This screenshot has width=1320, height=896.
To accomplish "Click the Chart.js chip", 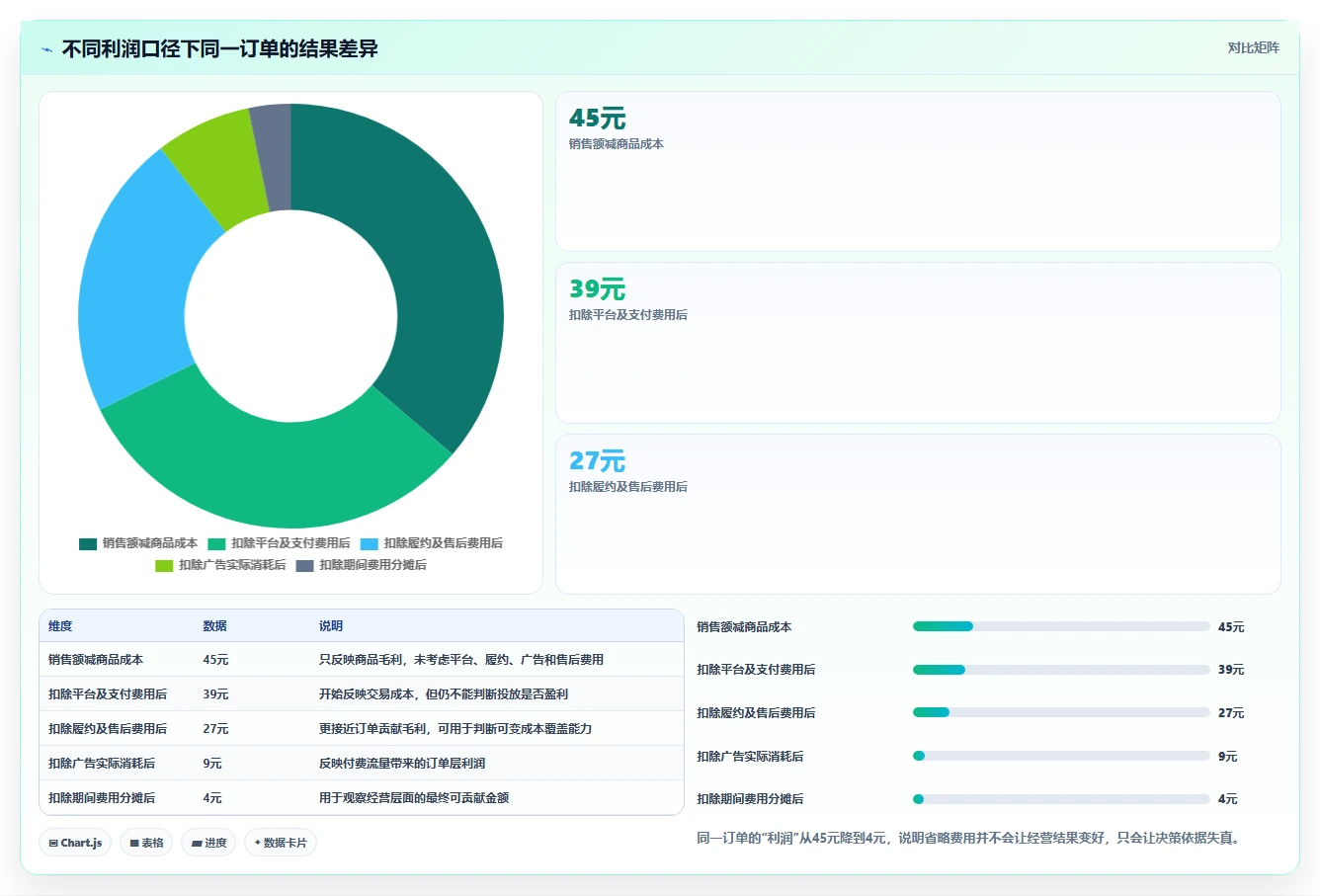I will point(75,843).
